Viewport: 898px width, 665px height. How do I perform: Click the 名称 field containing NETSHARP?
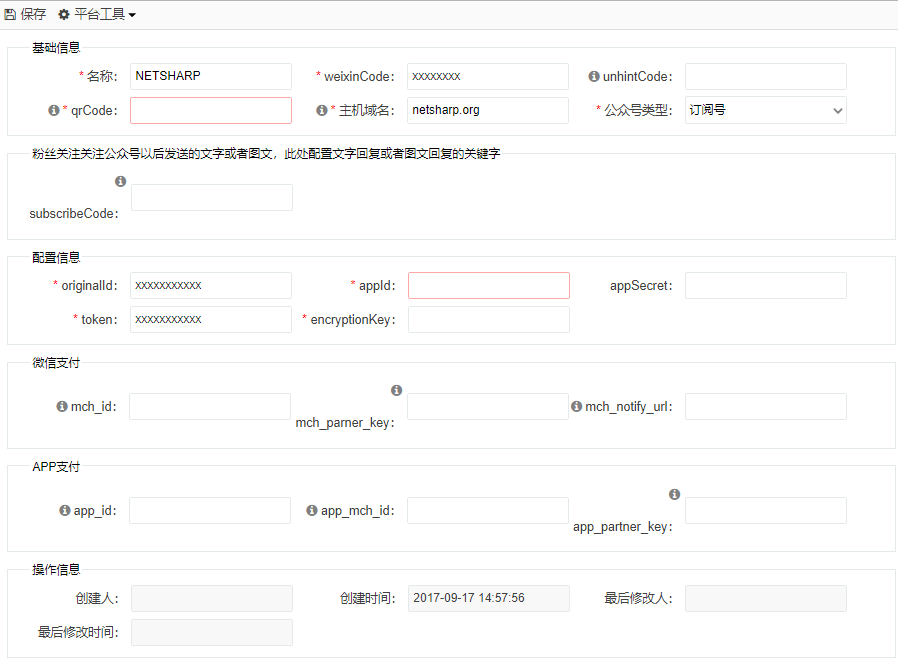(x=211, y=76)
